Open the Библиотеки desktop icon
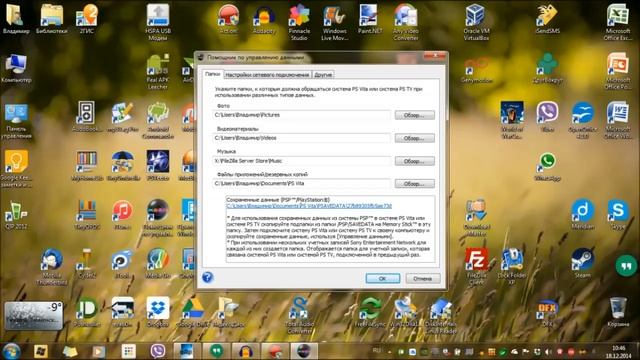640x360 pixels. [x=51, y=19]
